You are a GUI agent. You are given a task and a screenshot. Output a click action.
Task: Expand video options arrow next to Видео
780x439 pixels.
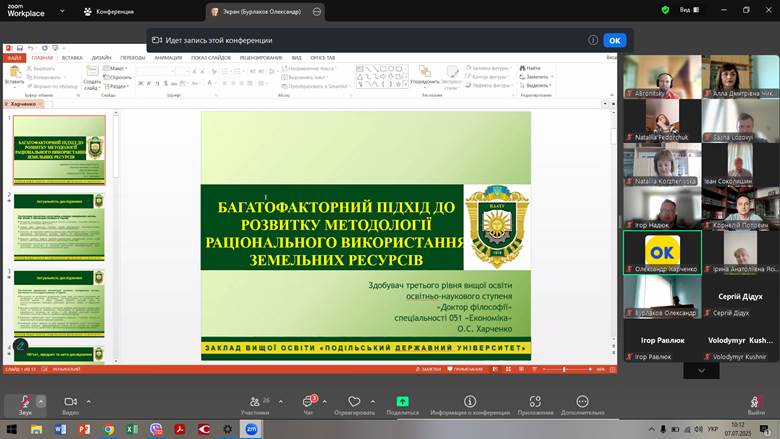89,400
